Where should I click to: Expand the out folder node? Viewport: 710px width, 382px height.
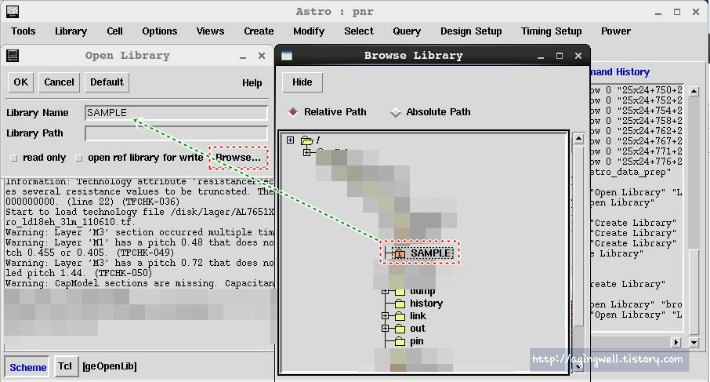coord(385,328)
